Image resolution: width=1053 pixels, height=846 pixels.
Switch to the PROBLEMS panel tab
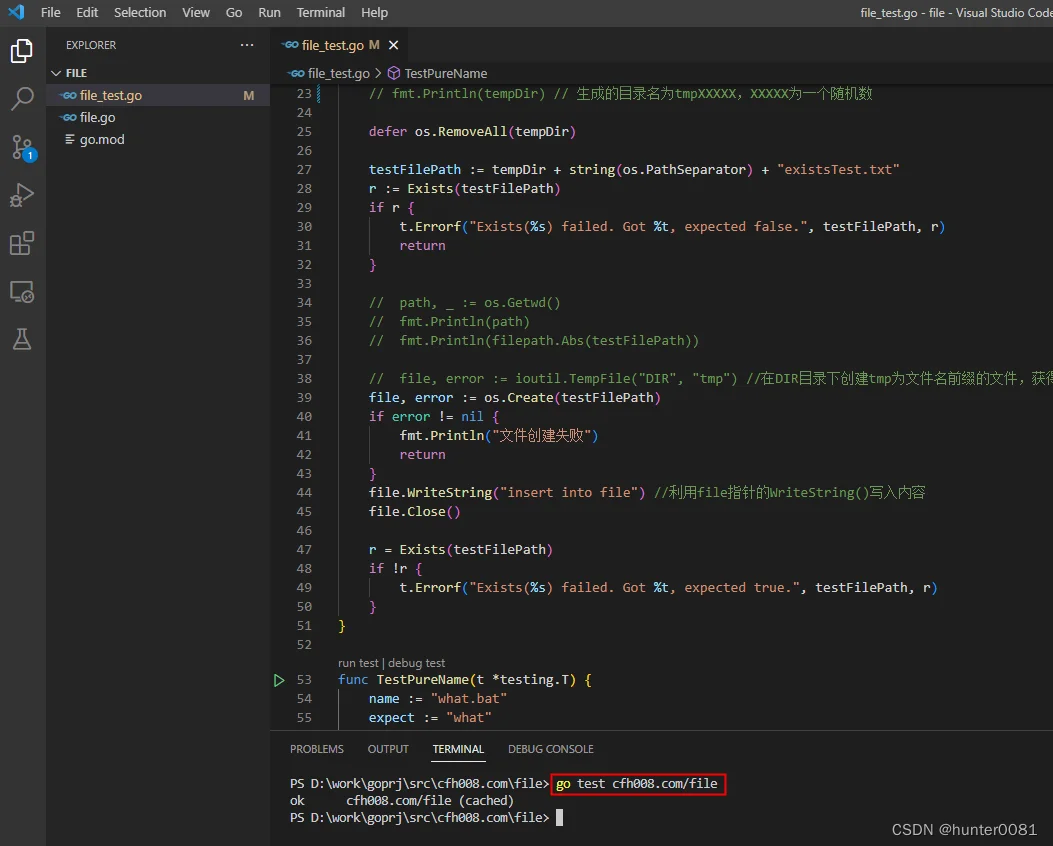click(316, 749)
